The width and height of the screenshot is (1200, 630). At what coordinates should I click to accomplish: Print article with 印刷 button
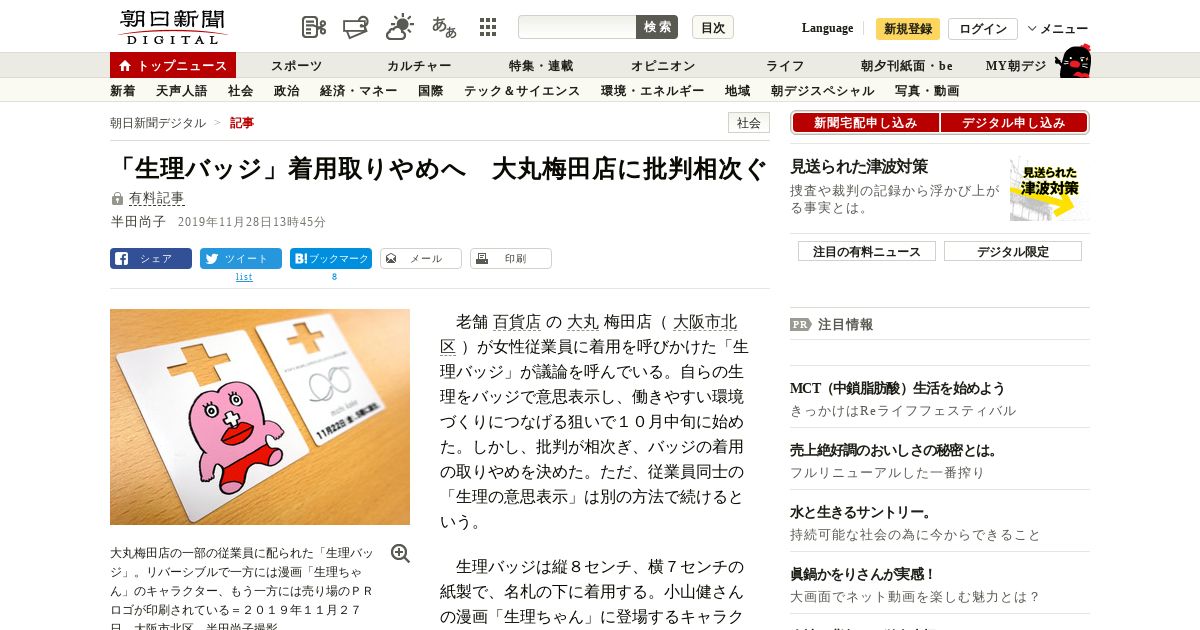click(511, 259)
